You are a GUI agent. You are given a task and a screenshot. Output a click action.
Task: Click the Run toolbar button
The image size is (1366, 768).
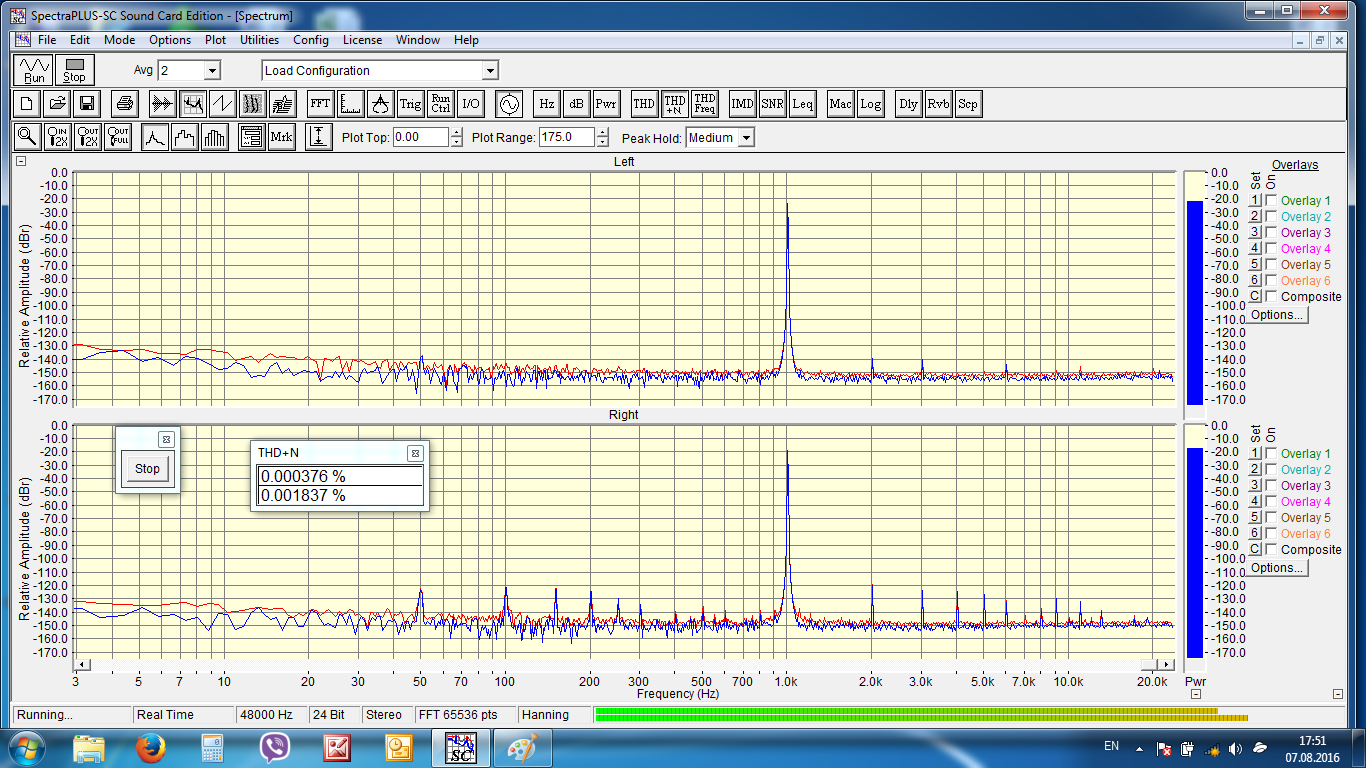pyautogui.click(x=34, y=71)
